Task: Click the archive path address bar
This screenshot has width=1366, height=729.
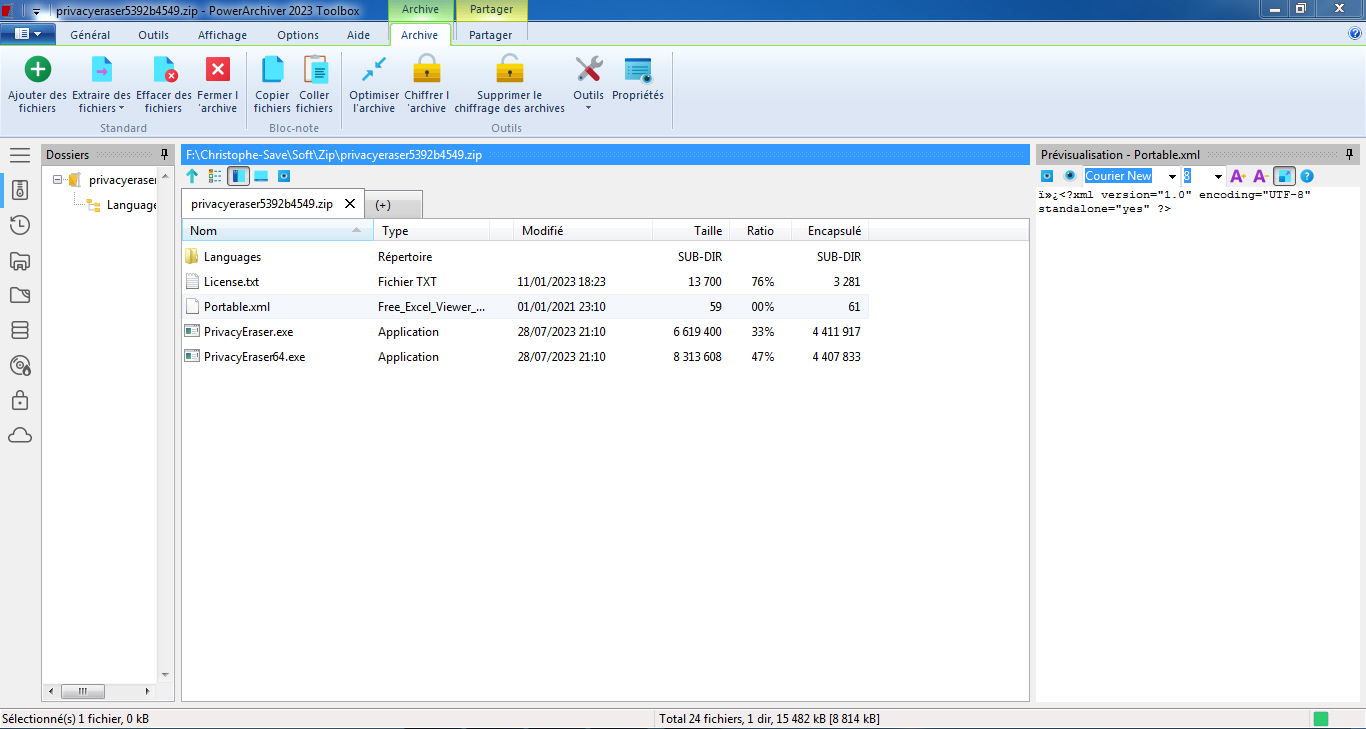Action: pyautogui.click(x=605, y=155)
